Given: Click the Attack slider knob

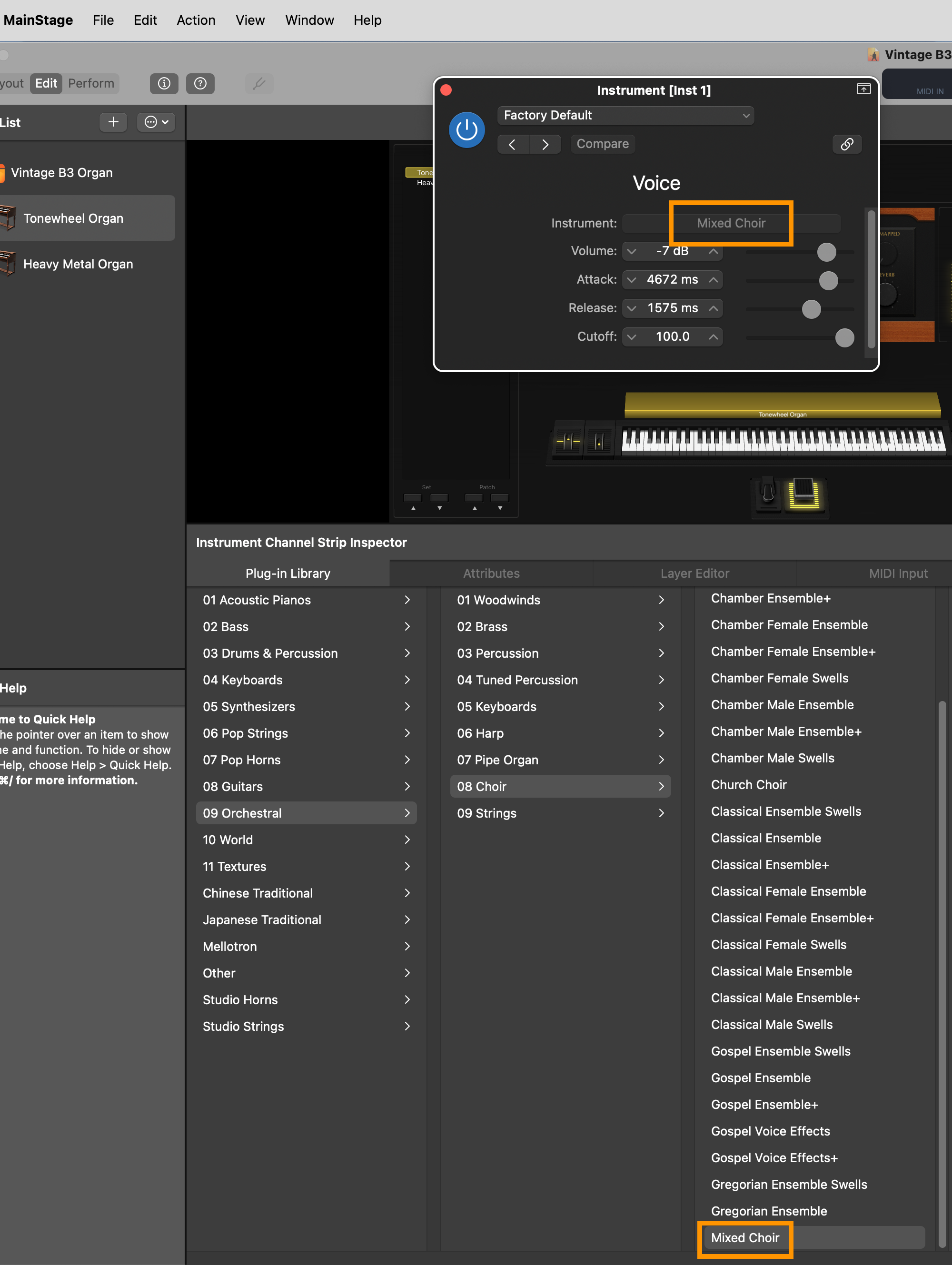Looking at the screenshot, I should tap(828, 281).
